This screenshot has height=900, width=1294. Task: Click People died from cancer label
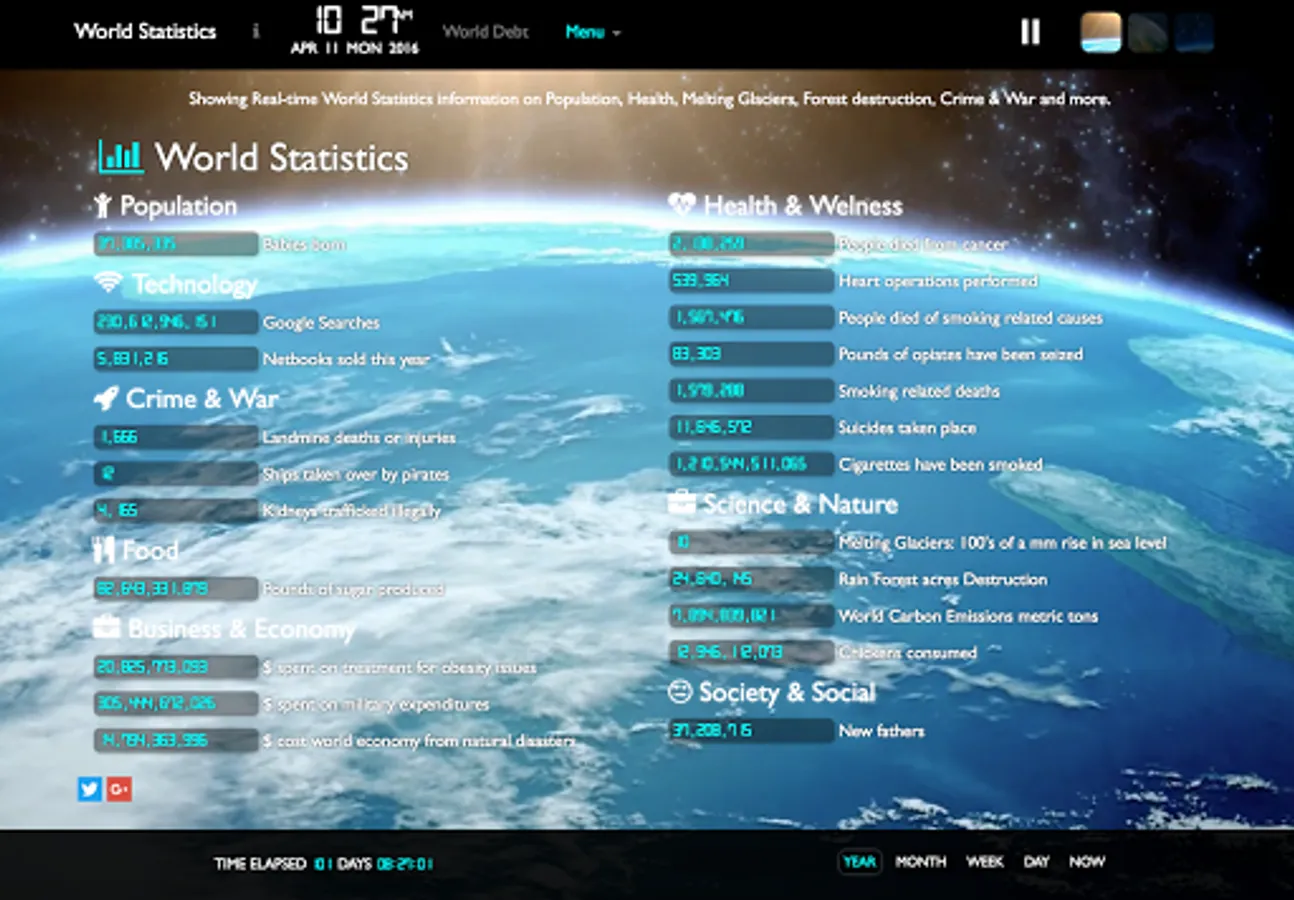(923, 244)
